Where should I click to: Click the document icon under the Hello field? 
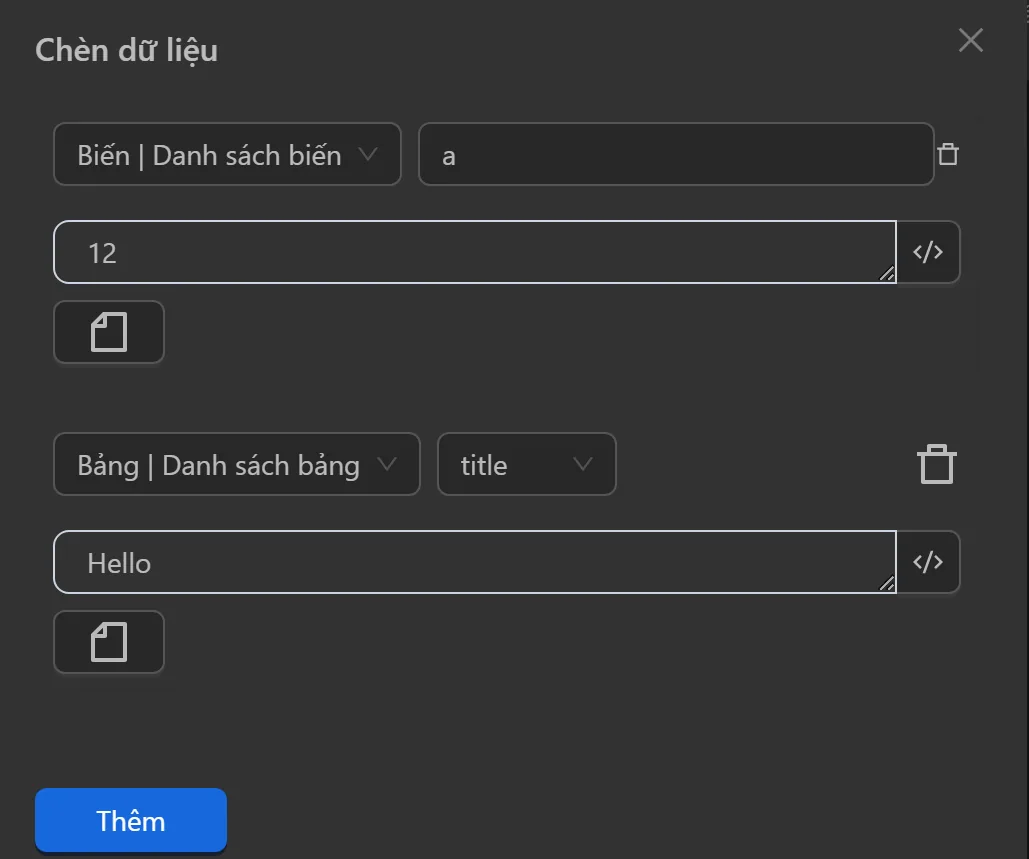click(x=108, y=642)
